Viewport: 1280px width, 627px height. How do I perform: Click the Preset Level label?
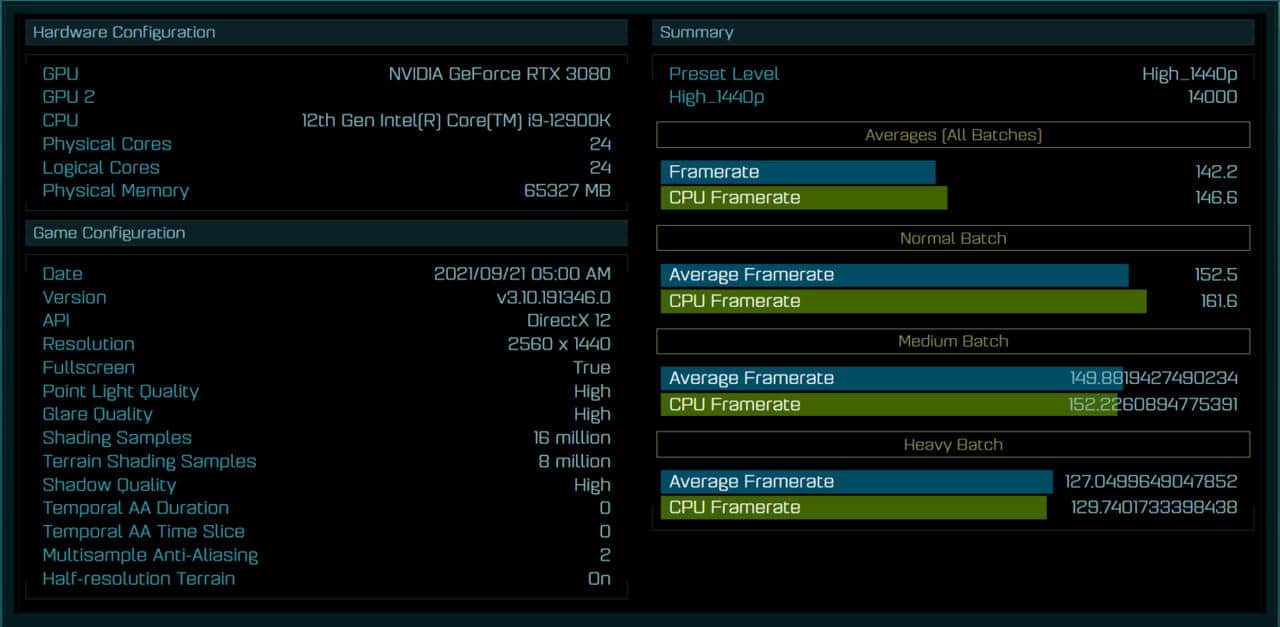(x=724, y=74)
